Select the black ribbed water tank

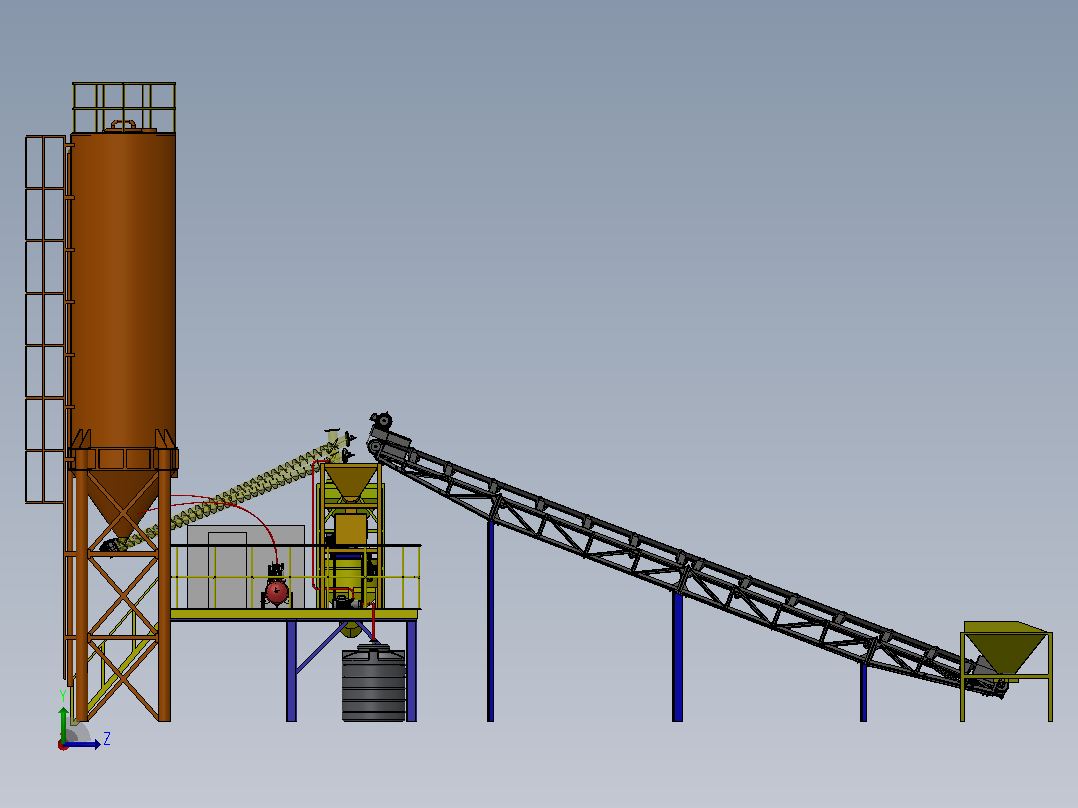[x=373, y=683]
